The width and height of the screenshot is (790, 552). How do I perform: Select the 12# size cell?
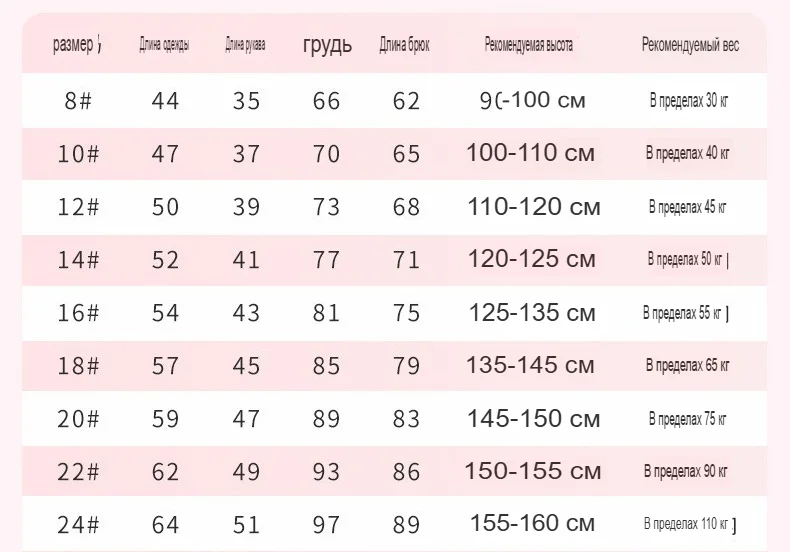pyautogui.click(x=78, y=207)
